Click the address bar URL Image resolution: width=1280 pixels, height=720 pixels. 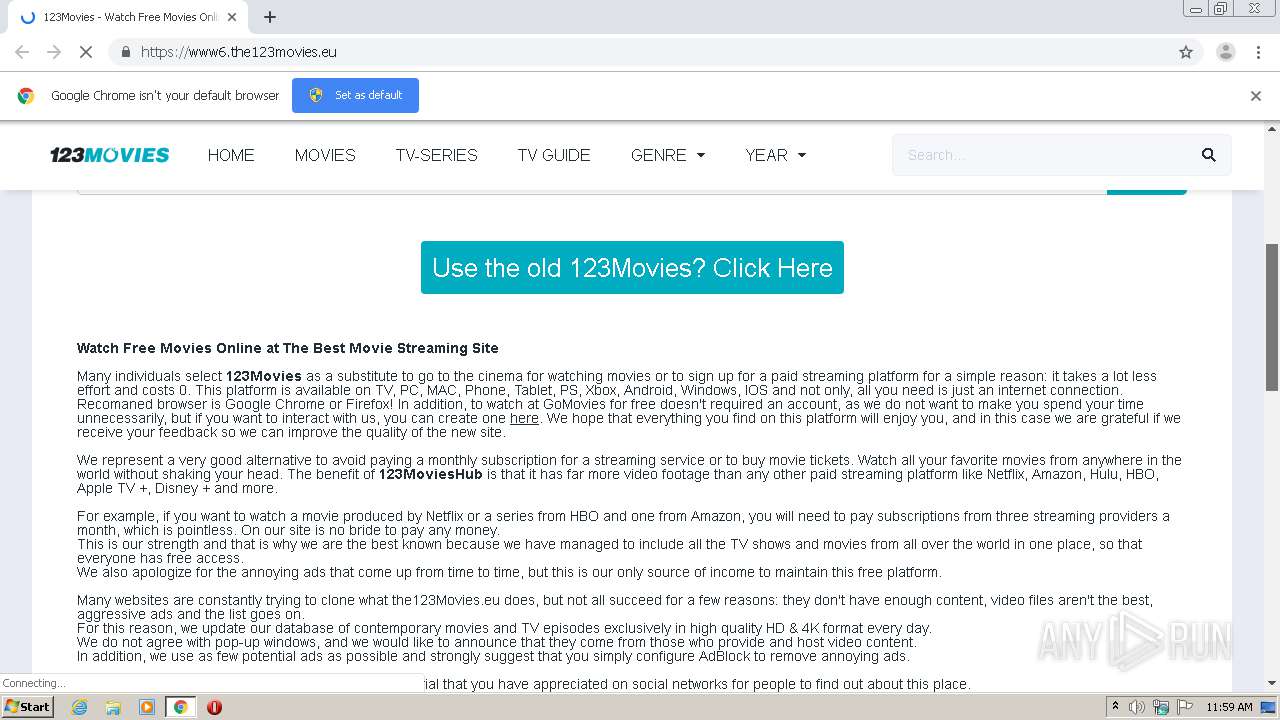[239, 52]
